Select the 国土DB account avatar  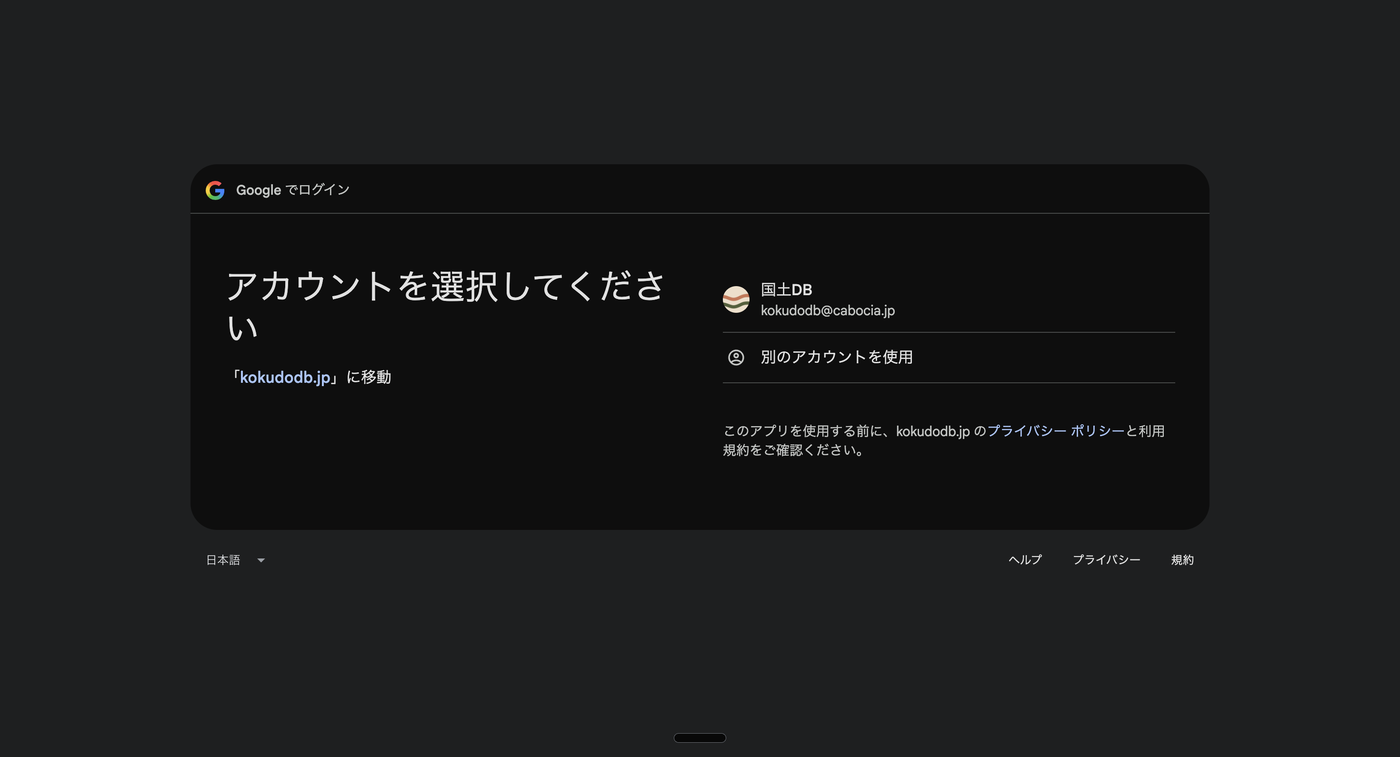[736, 300]
